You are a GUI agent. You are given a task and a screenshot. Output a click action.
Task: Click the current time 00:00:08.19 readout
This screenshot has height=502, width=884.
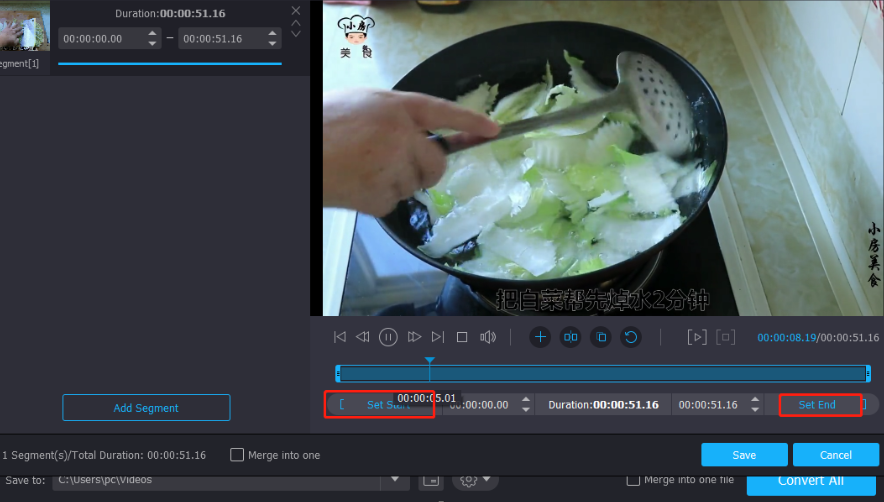pos(786,337)
